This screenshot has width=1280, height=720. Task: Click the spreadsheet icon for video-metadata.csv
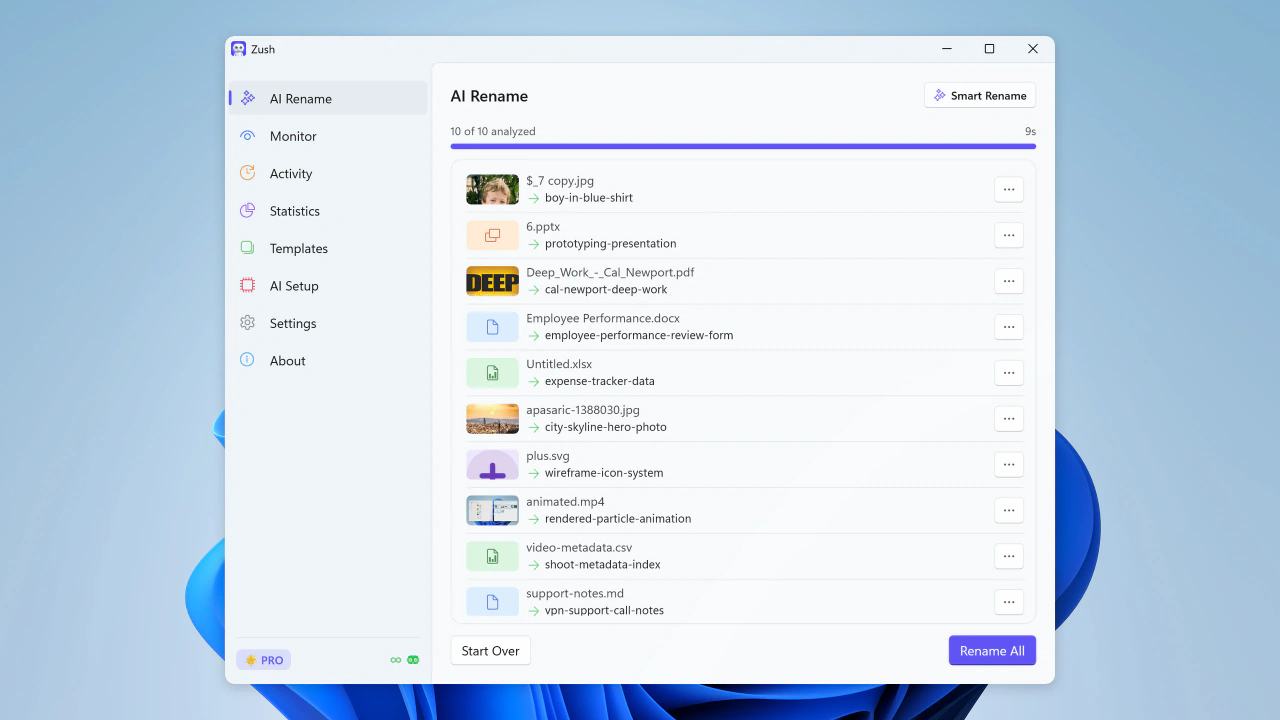(x=492, y=556)
